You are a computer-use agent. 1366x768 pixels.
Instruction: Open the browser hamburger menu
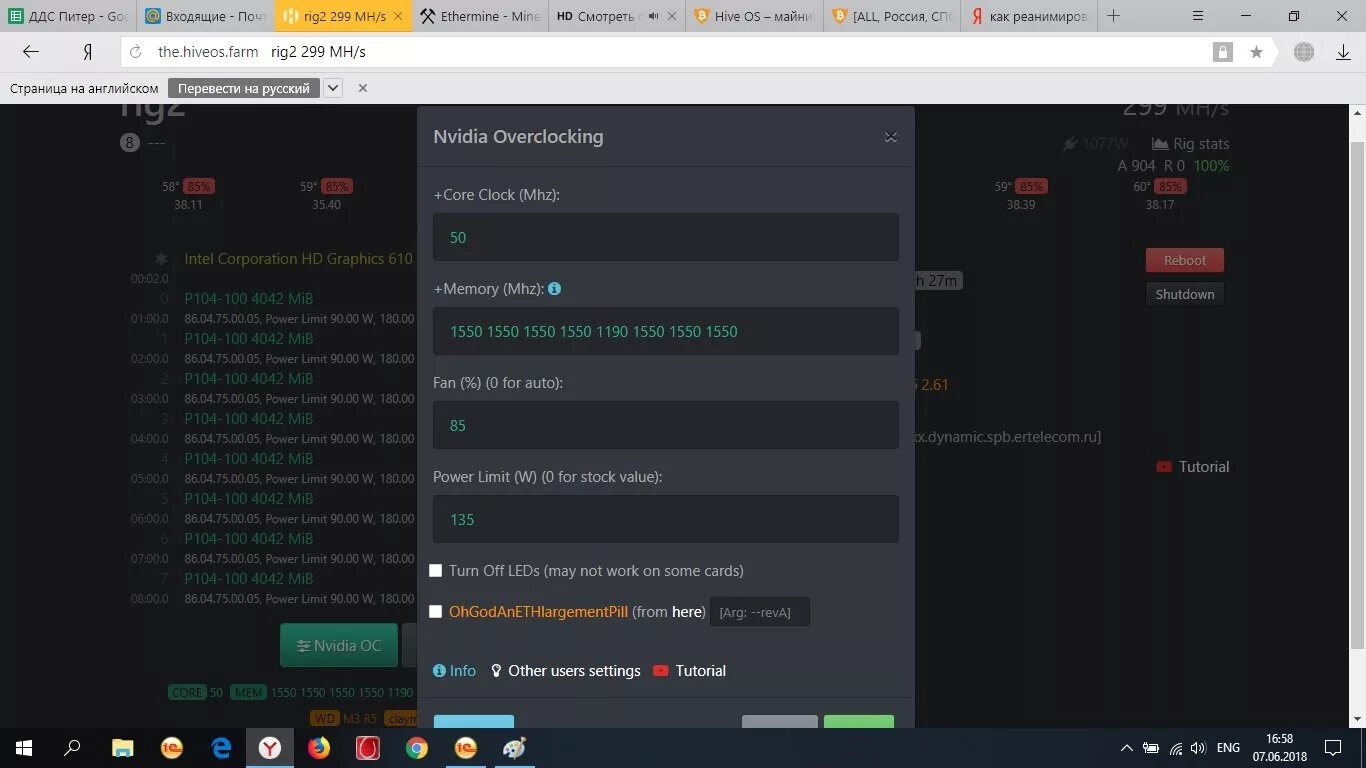tap(1199, 16)
